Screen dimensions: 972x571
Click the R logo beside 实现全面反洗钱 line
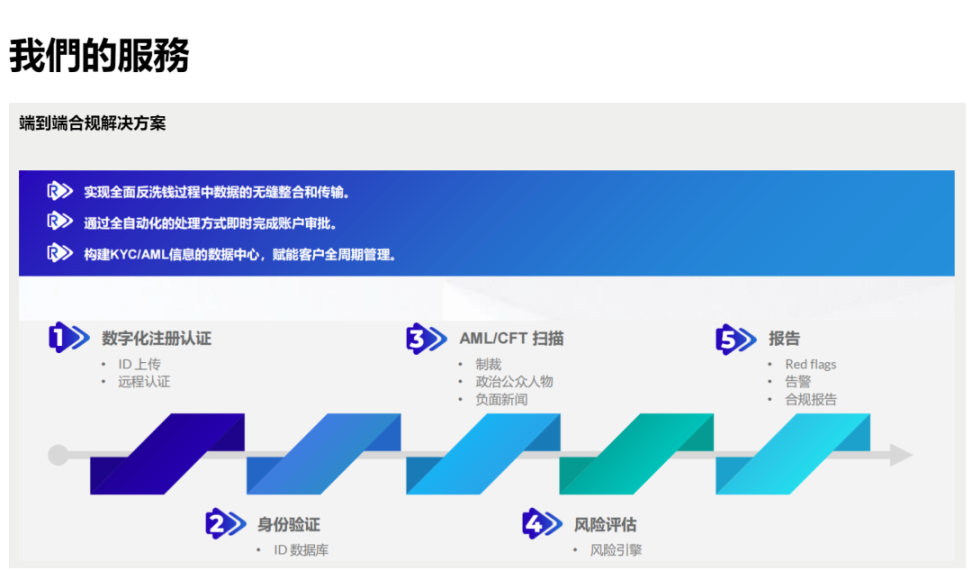(x=60, y=191)
